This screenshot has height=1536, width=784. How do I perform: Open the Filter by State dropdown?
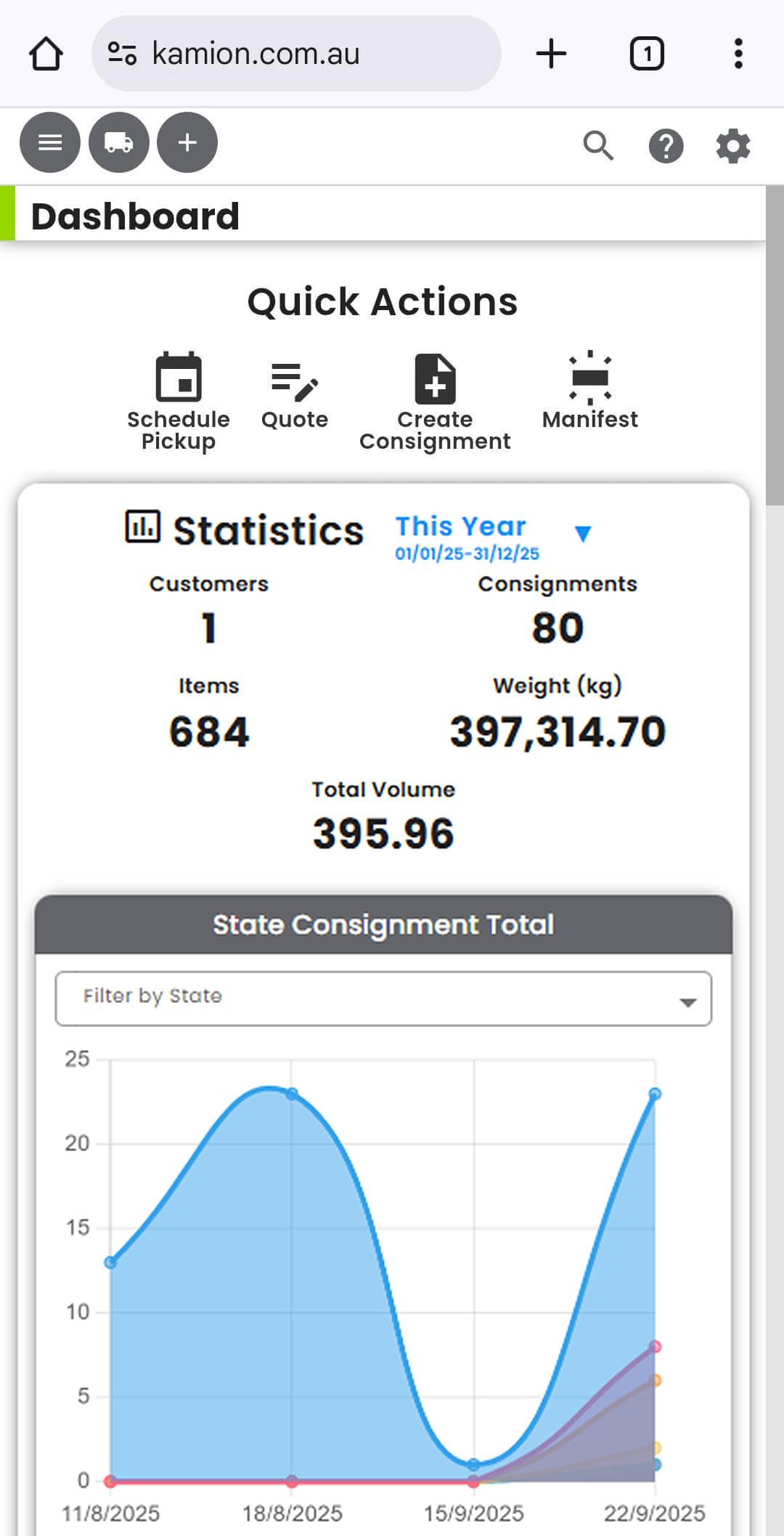point(383,999)
